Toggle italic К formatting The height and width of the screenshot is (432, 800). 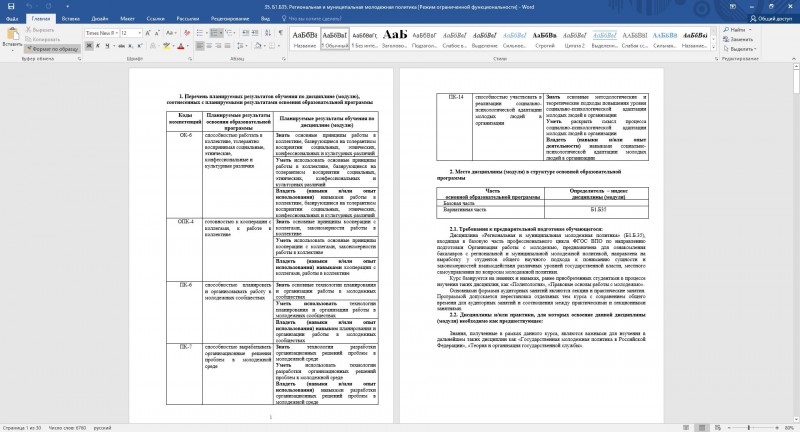pos(98,46)
